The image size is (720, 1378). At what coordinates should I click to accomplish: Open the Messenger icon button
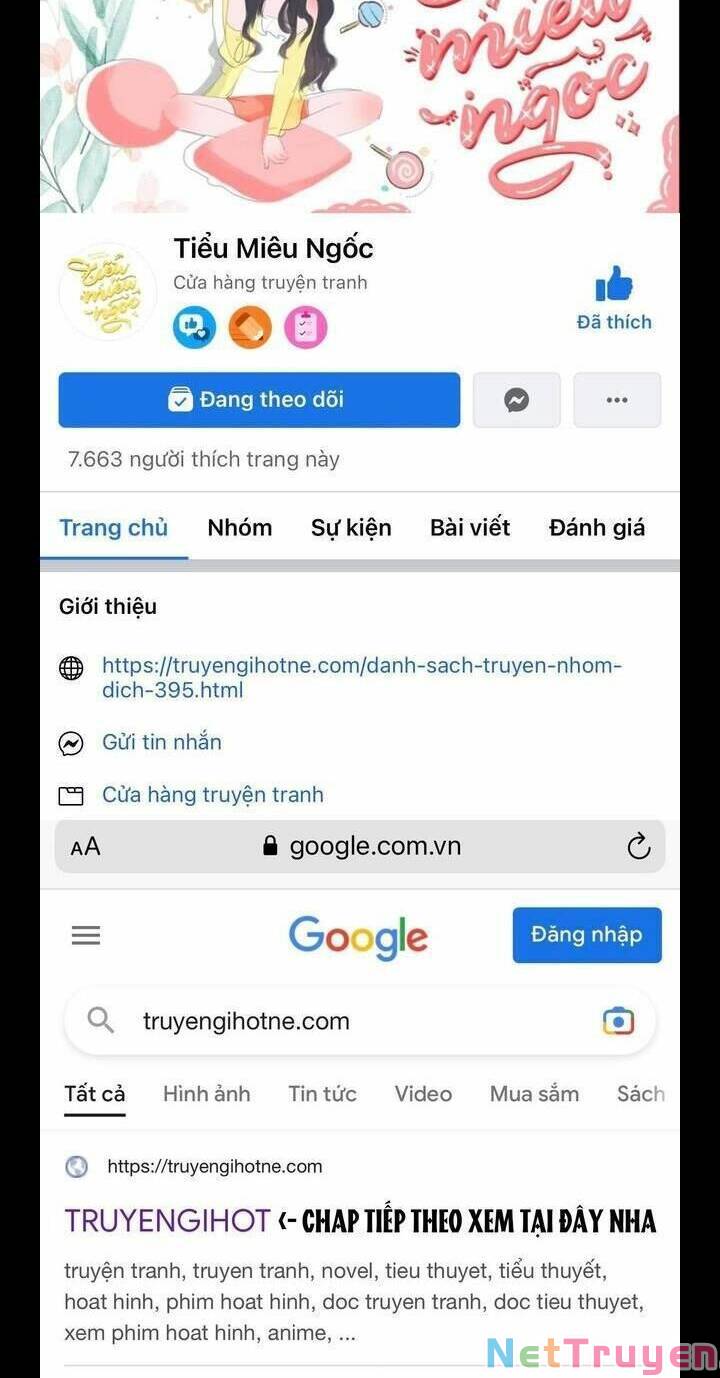pyautogui.click(x=516, y=400)
